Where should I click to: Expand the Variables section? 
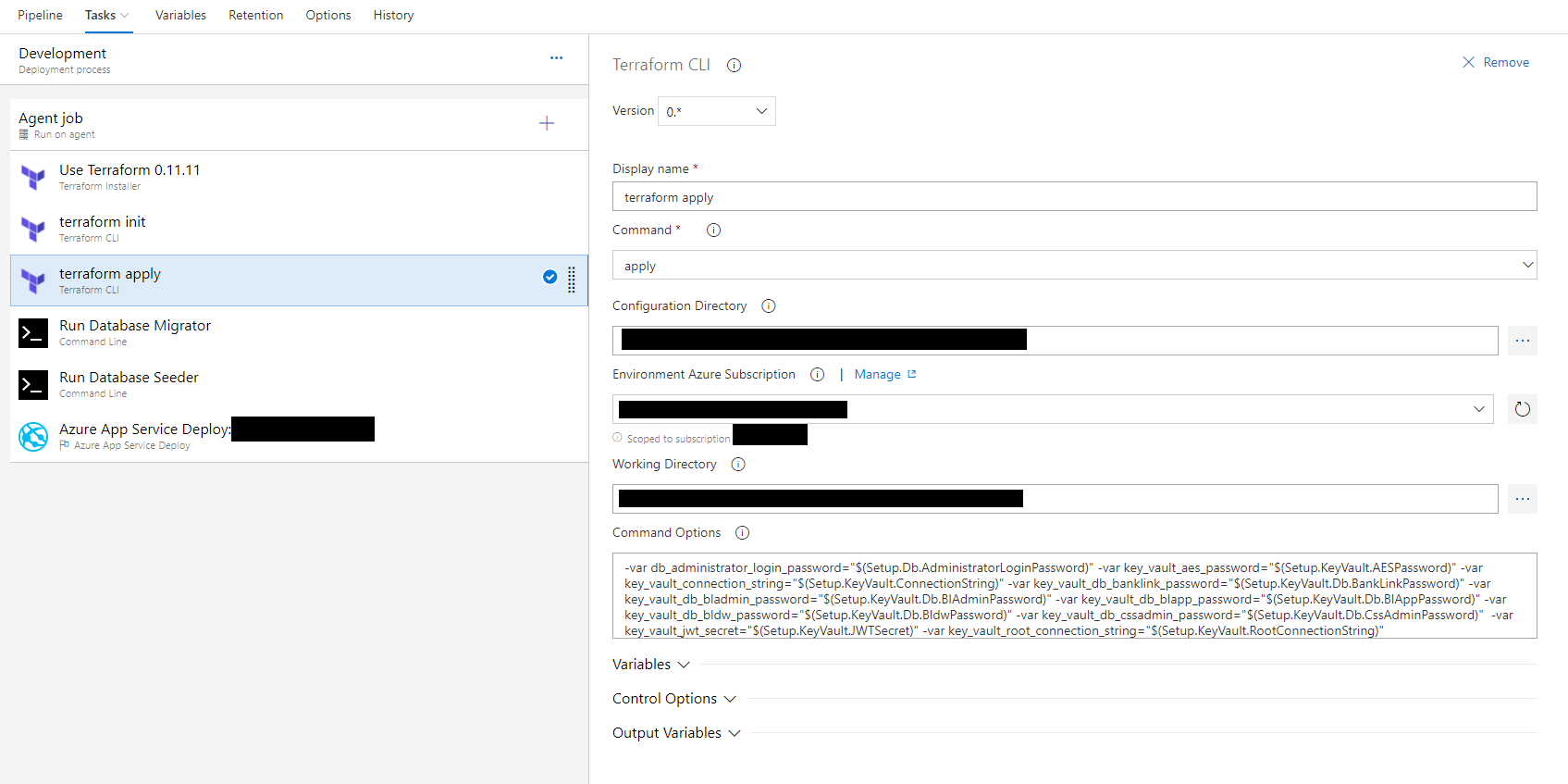[651, 664]
